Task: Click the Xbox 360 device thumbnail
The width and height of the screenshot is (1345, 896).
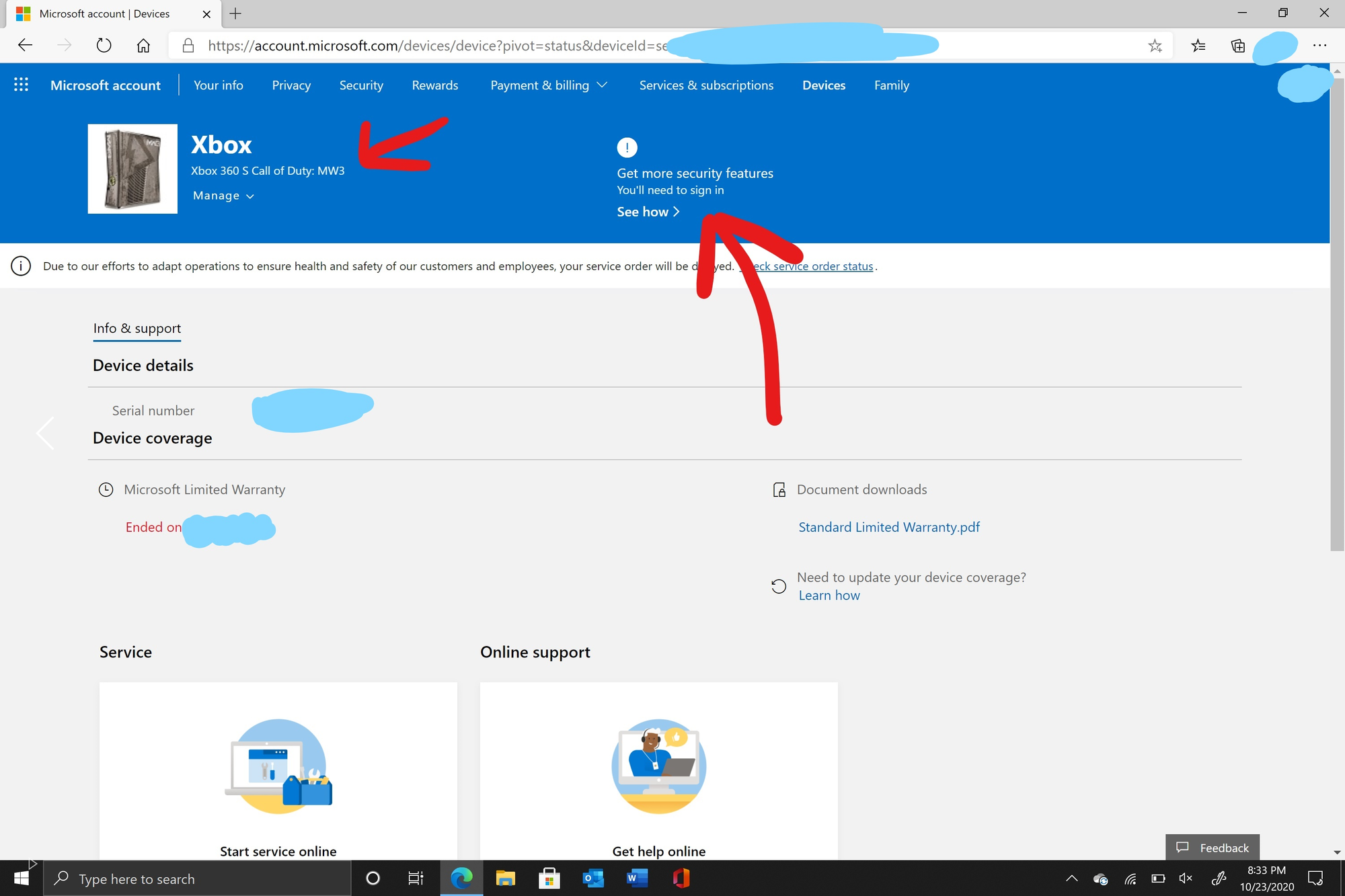Action: (x=132, y=169)
